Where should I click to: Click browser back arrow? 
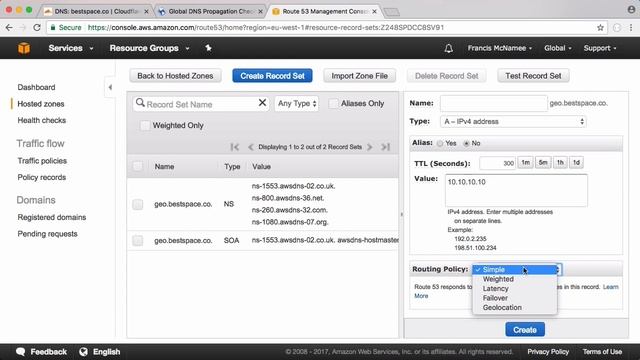9,28
